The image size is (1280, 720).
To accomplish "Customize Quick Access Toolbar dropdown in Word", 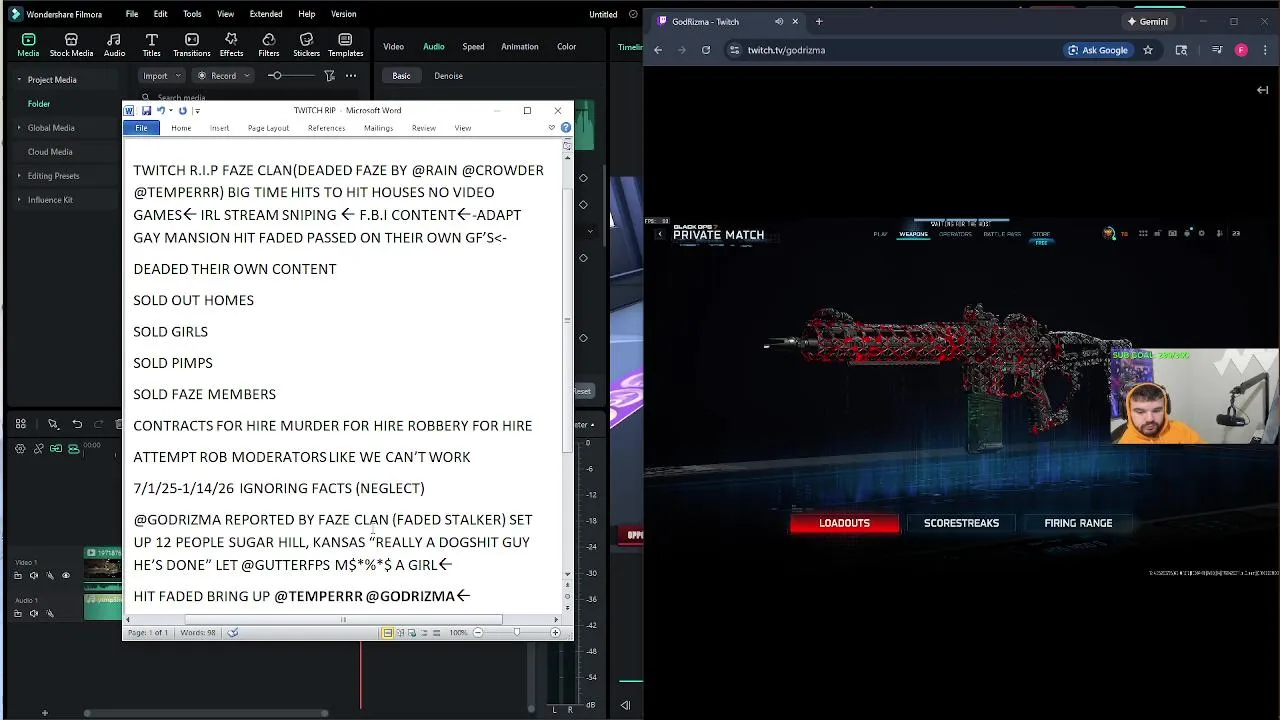I will pyautogui.click(x=197, y=110).
